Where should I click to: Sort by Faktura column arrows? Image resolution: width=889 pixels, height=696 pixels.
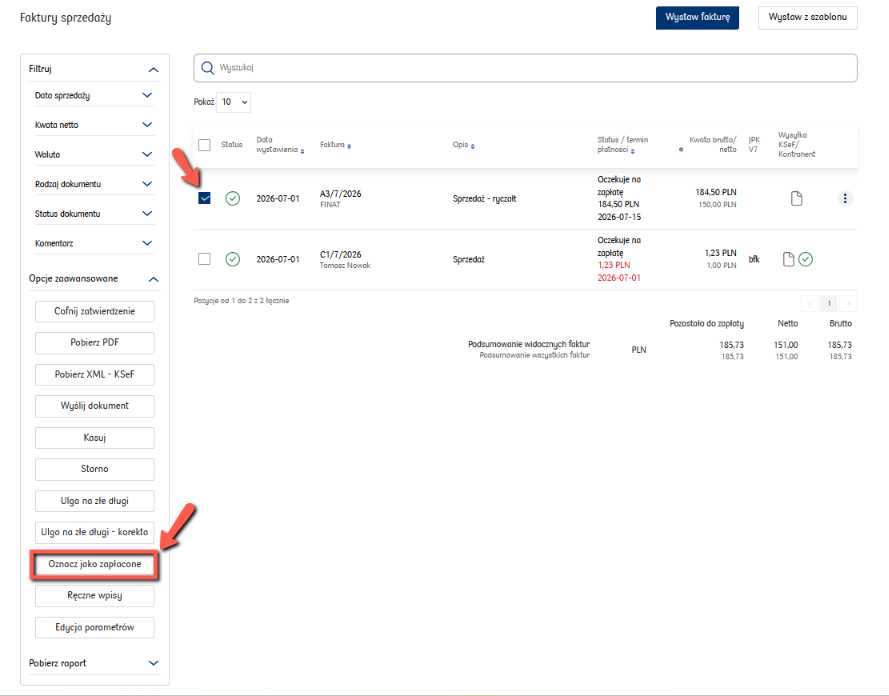[349, 146]
